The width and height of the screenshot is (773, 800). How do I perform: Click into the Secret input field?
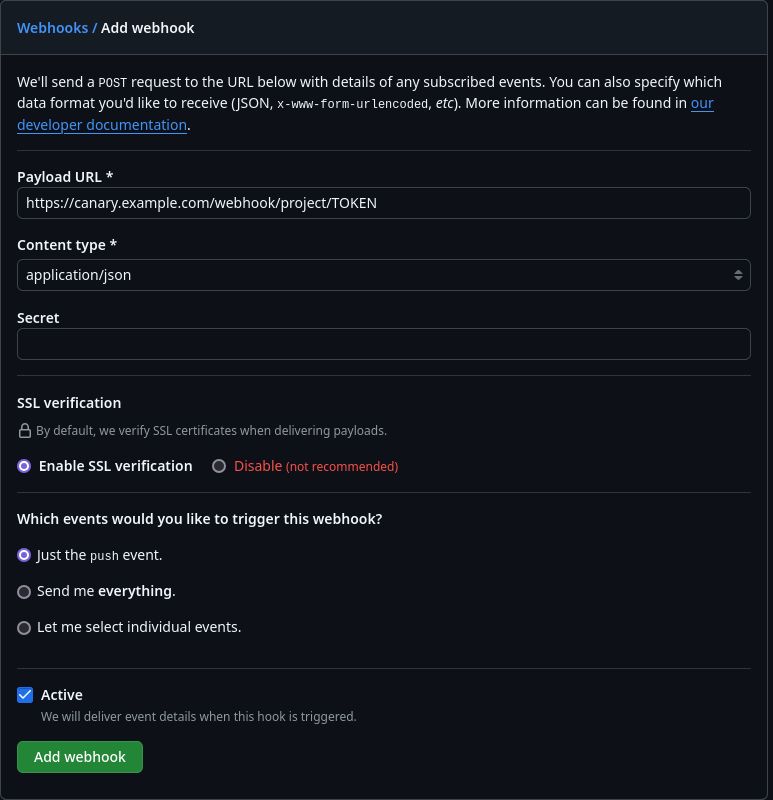click(x=383, y=344)
